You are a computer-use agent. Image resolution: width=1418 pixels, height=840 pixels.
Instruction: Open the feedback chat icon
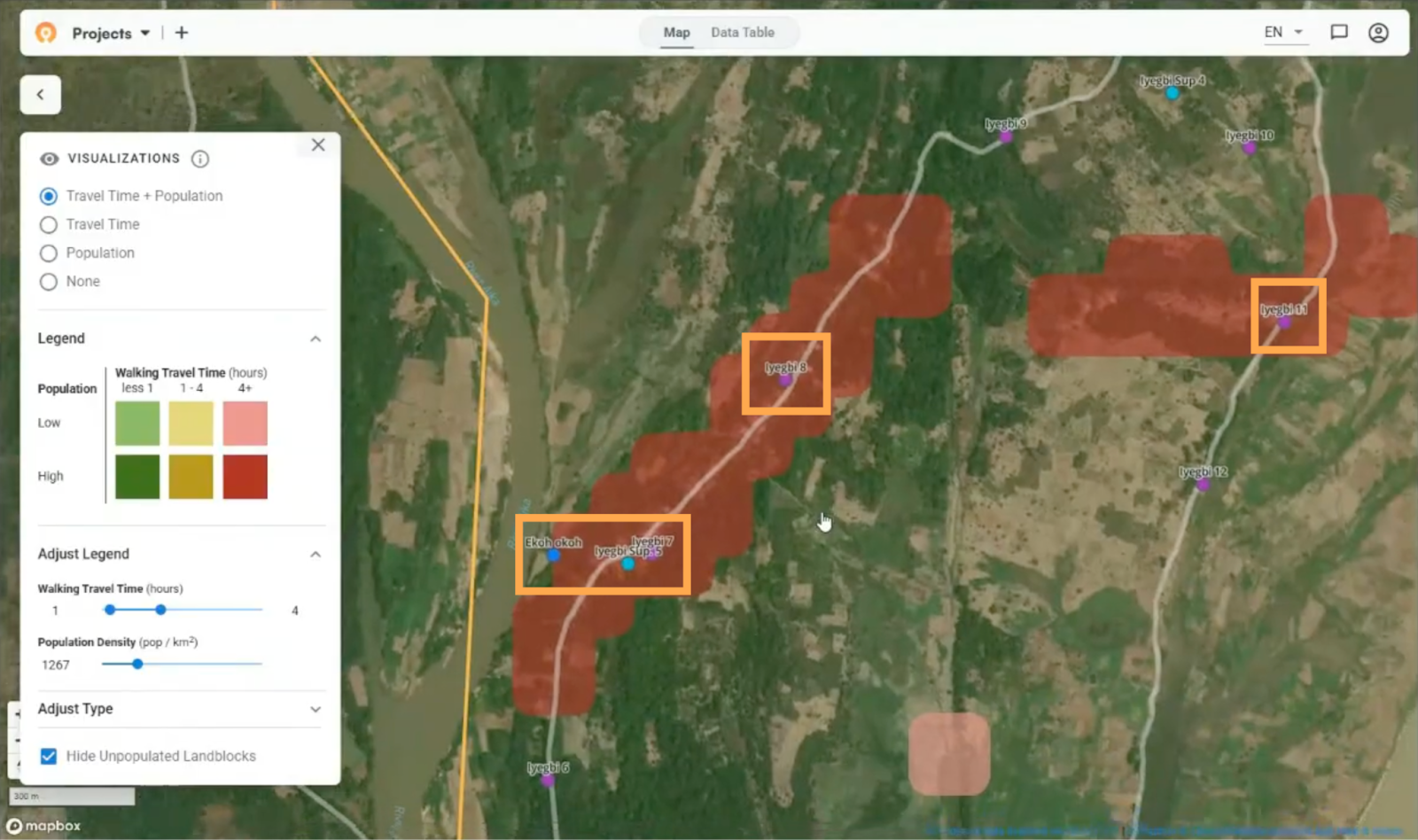click(x=1339, y=33)
